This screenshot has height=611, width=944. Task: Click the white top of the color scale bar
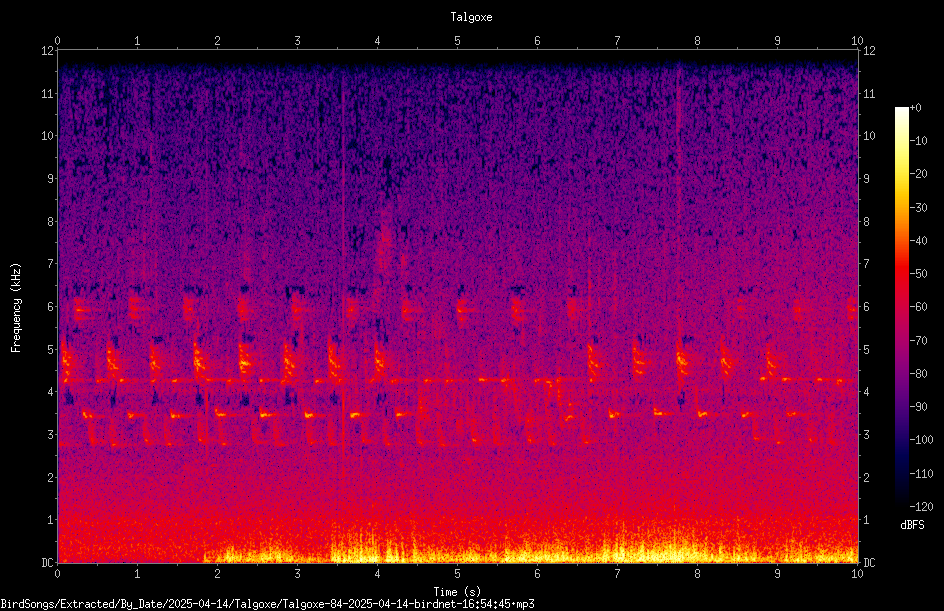tap(901, 112)
